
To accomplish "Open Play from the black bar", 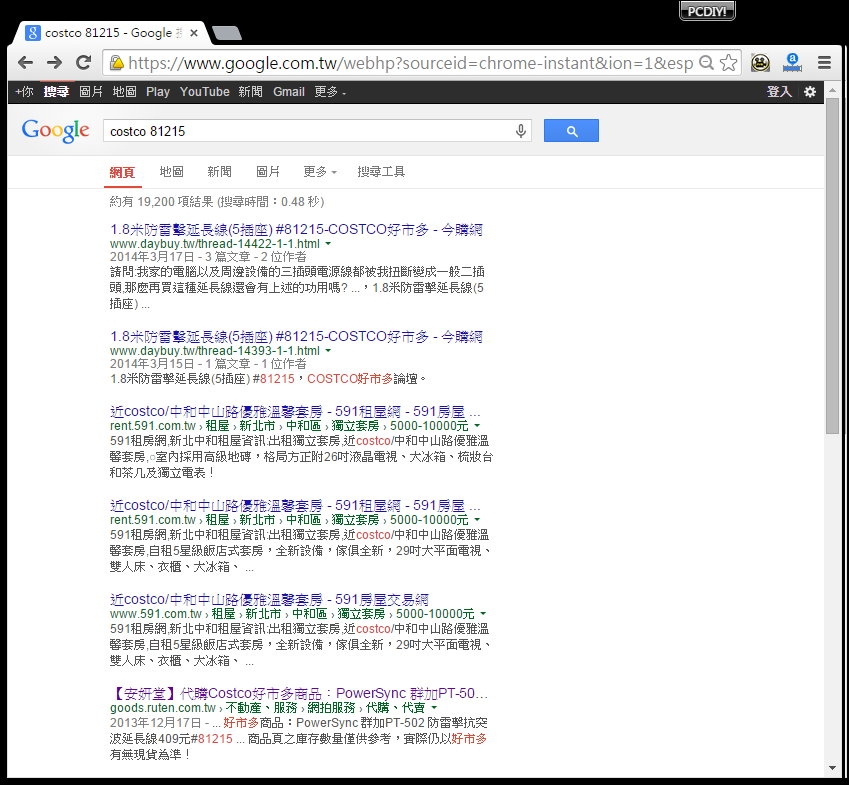I will point(158,92).
